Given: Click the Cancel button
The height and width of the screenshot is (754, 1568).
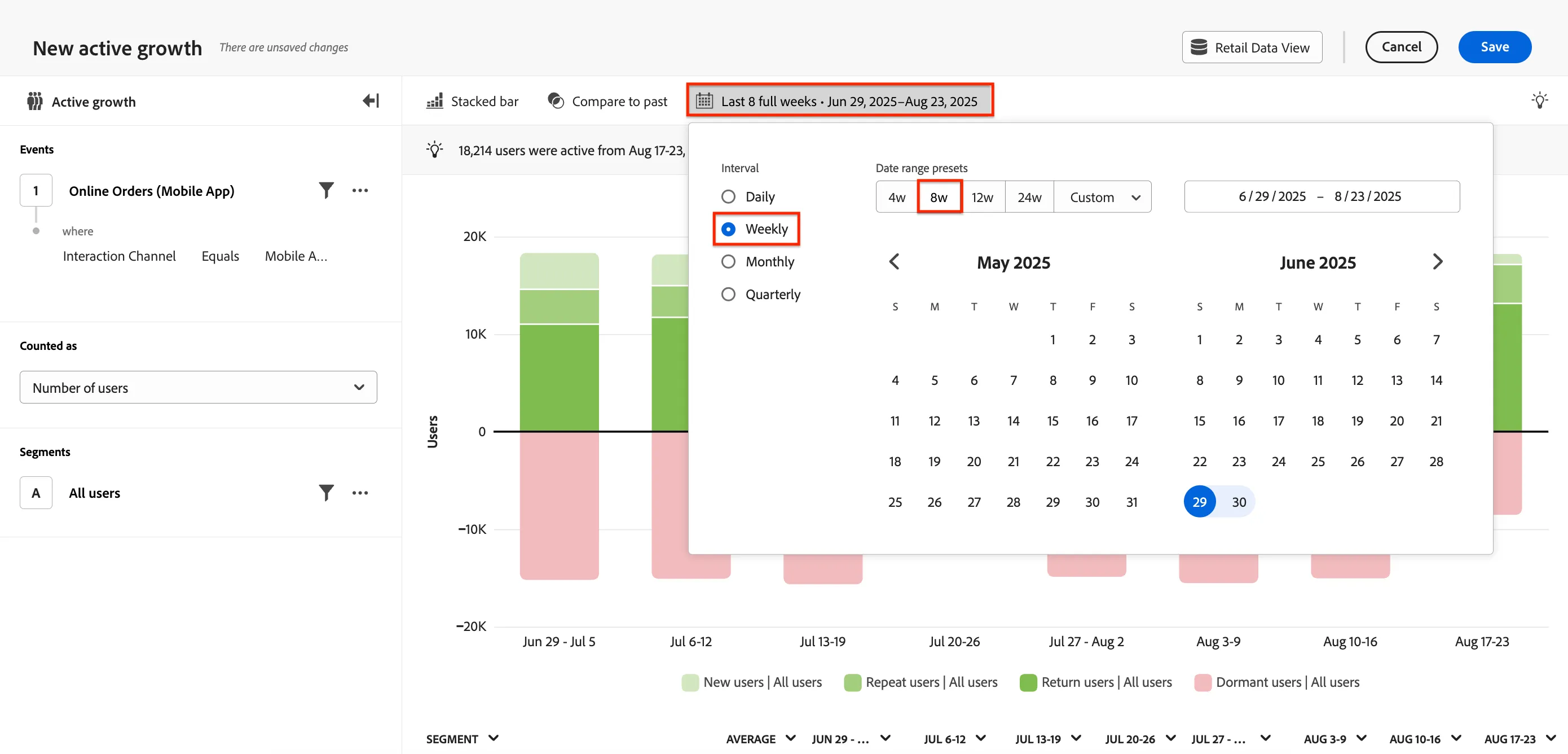Looking at the screenshot, I should pos(1401,47).
